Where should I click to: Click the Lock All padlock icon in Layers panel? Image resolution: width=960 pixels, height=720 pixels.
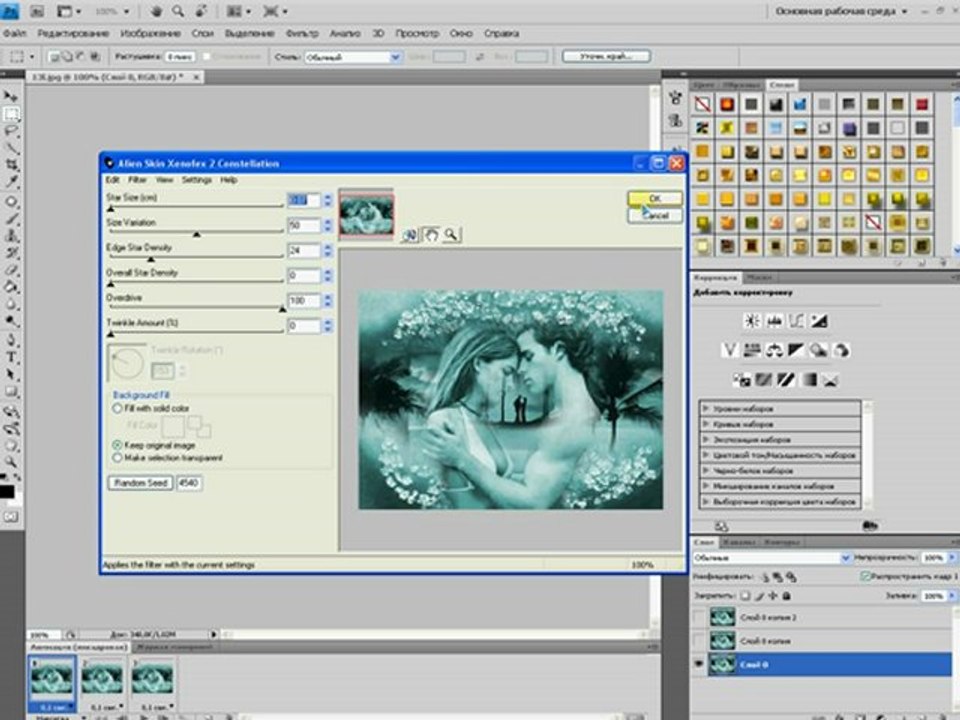pos(786,596)
